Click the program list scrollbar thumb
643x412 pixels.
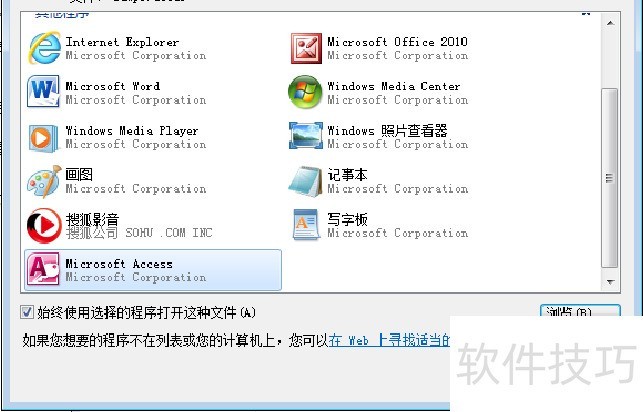coord(609,178)
